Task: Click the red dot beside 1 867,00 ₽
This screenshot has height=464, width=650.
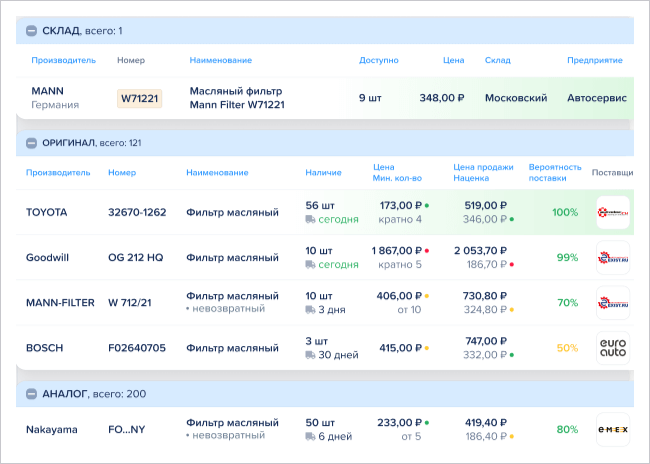Action: pos(427,250)
